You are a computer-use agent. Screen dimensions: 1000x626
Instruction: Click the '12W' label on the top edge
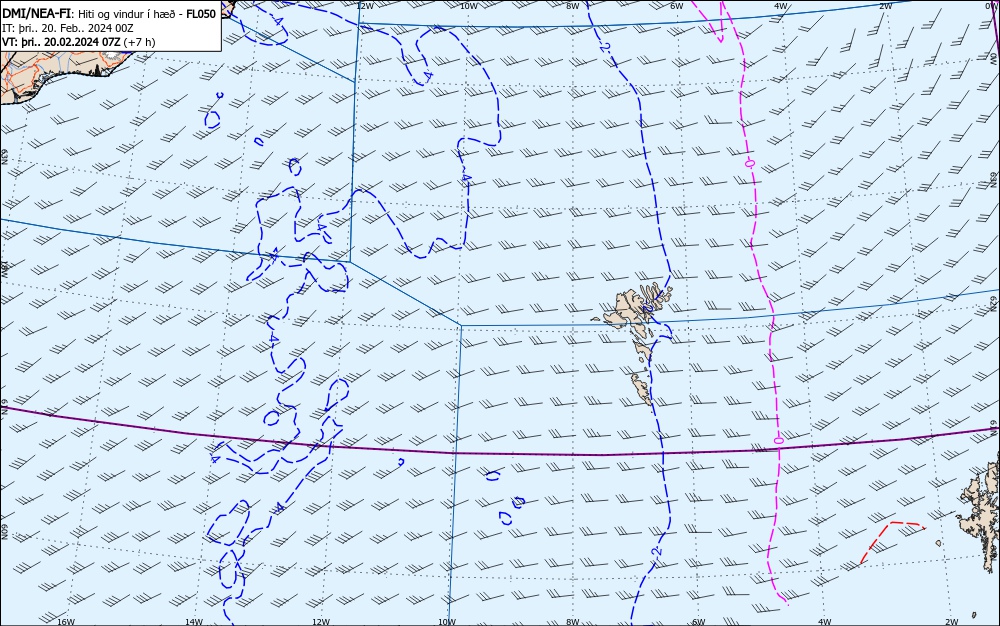[365, 6]
